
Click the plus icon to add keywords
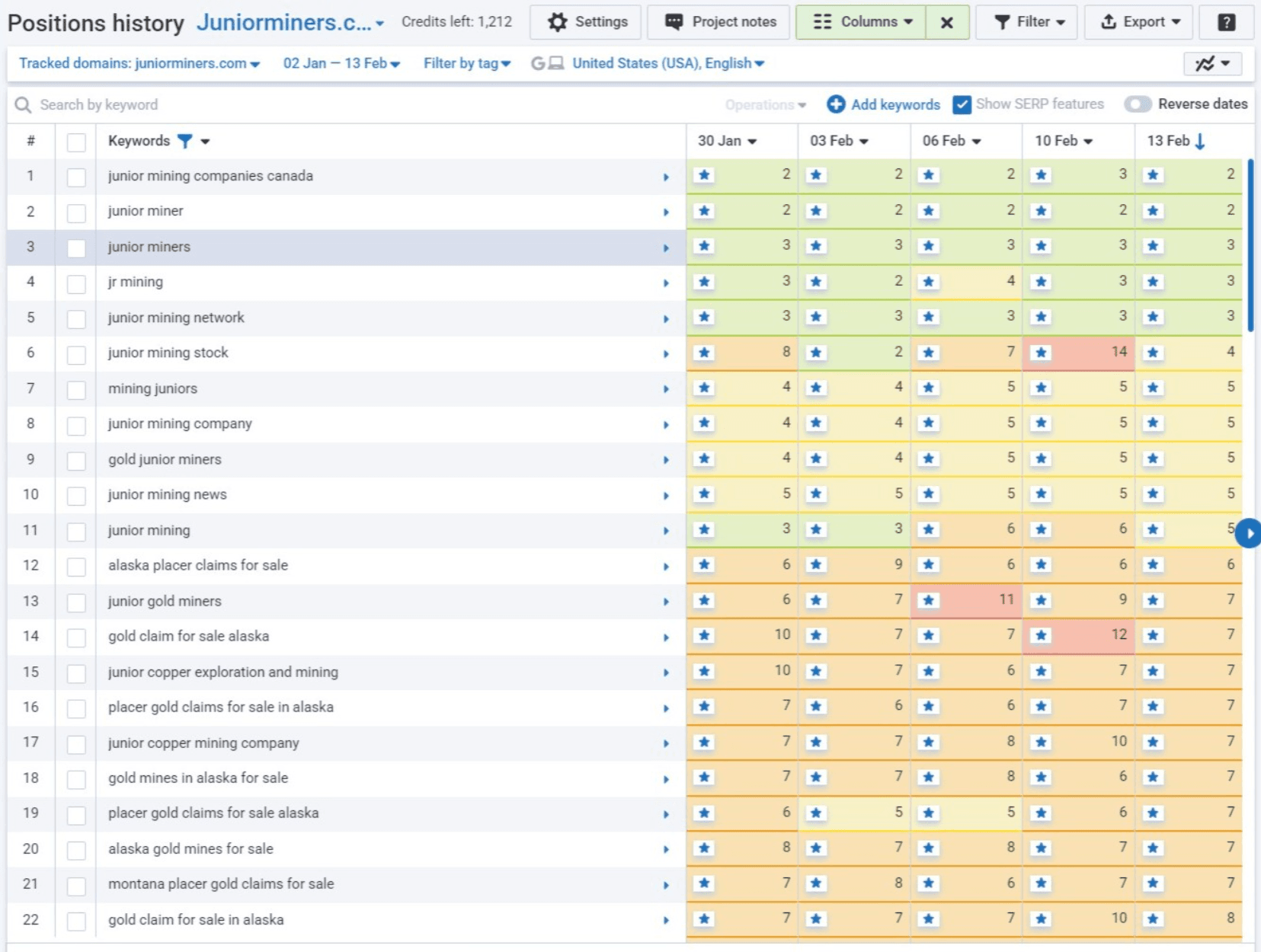pyautogui.click(x=836, y=104)
